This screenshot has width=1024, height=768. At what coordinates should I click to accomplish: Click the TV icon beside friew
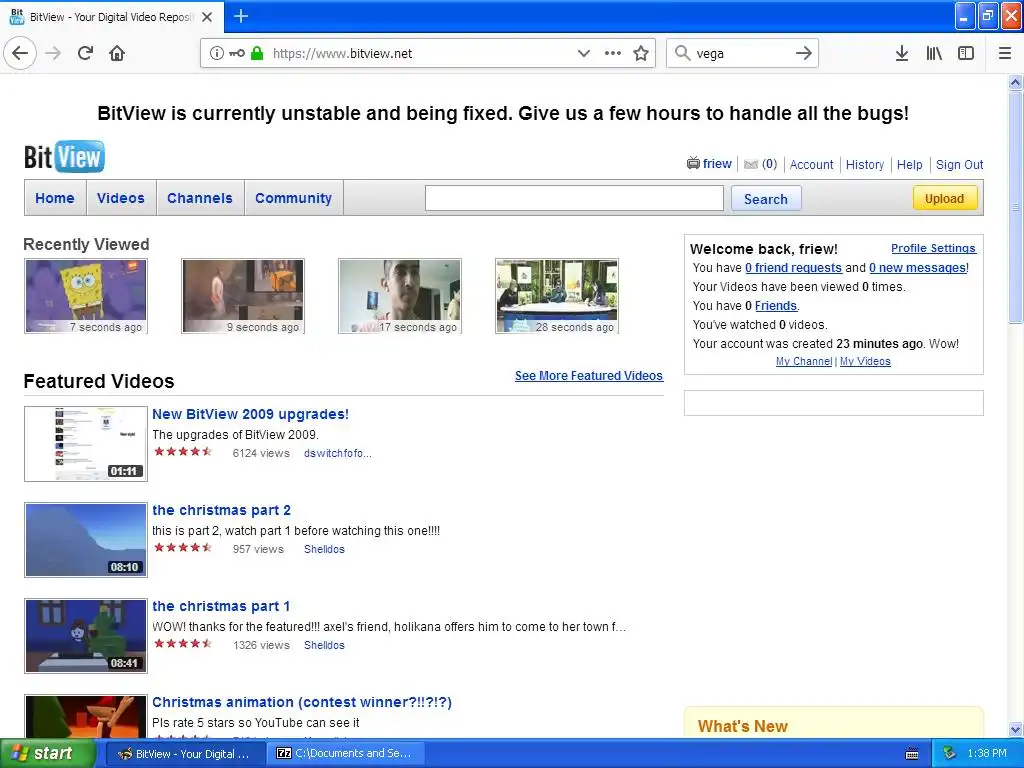click(693, 163)
